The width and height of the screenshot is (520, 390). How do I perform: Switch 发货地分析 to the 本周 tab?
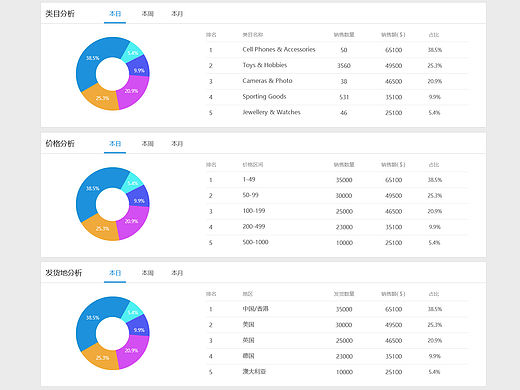(148, 273)
